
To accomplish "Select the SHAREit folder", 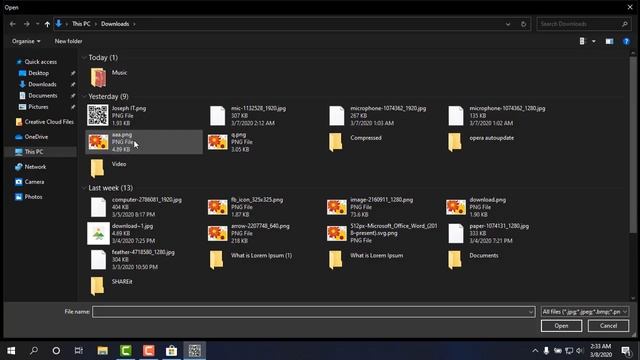I will pos(111,285).
